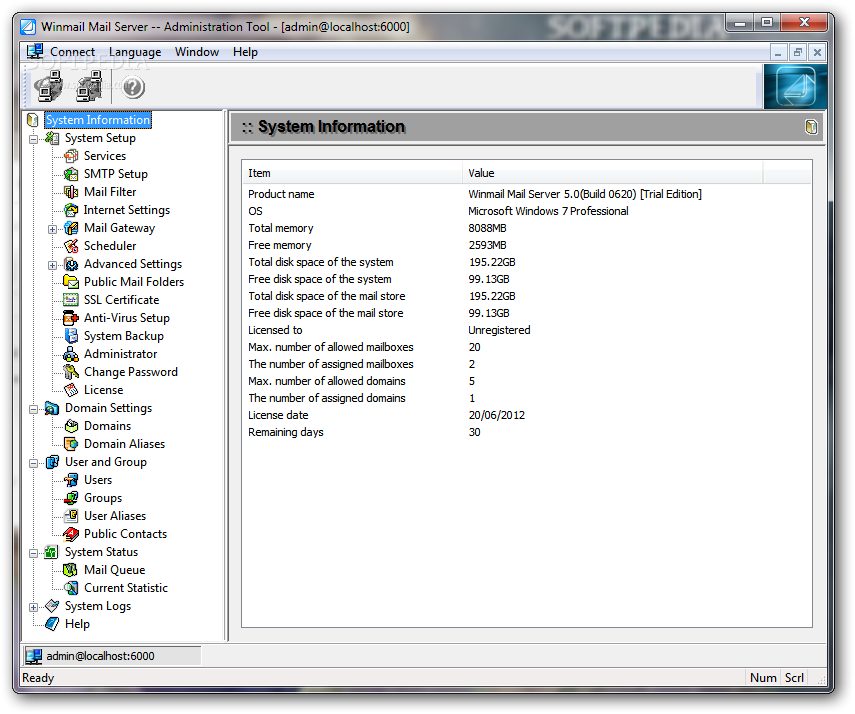
Task: Click the Unregistered value cell
Action: [x=499, y=330]
